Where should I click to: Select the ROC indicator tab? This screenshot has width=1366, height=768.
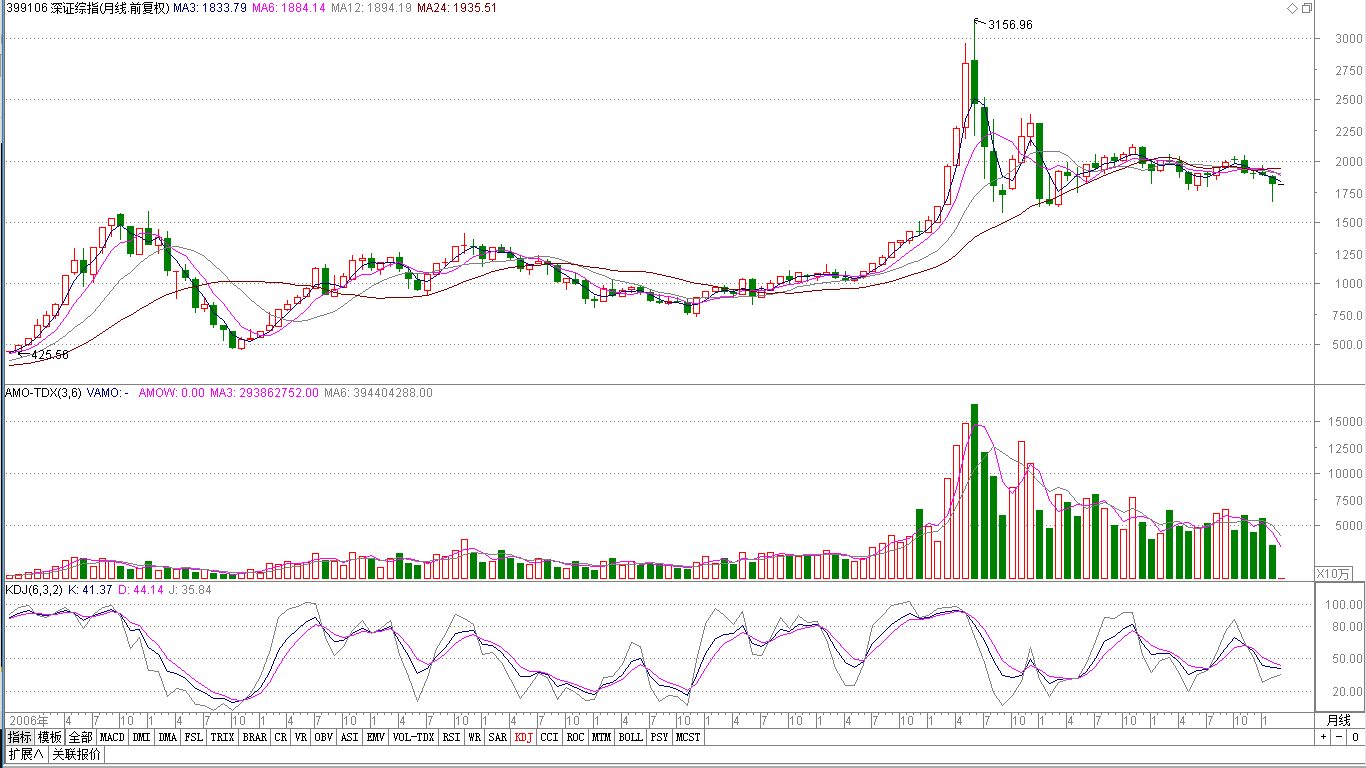click(575, 737)
